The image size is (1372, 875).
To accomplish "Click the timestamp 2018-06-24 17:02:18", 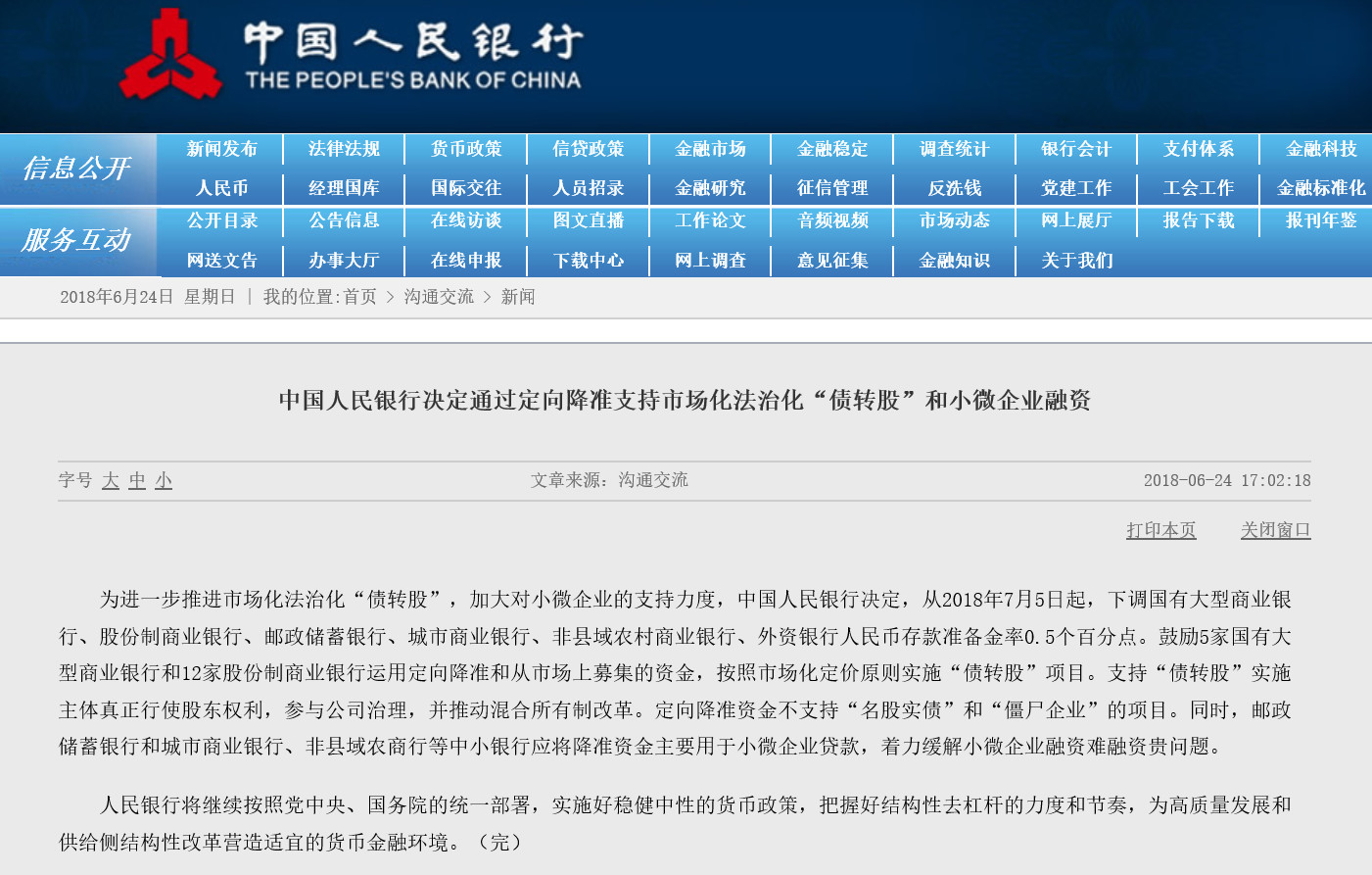I will point(1227,480).
